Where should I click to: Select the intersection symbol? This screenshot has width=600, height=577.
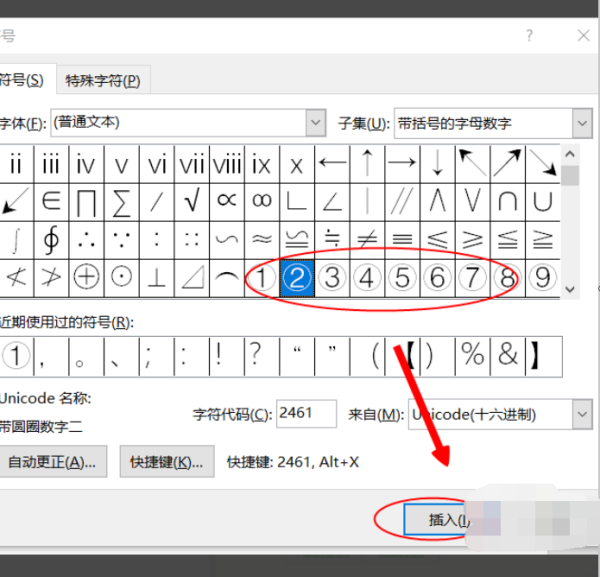pos(508,202)
